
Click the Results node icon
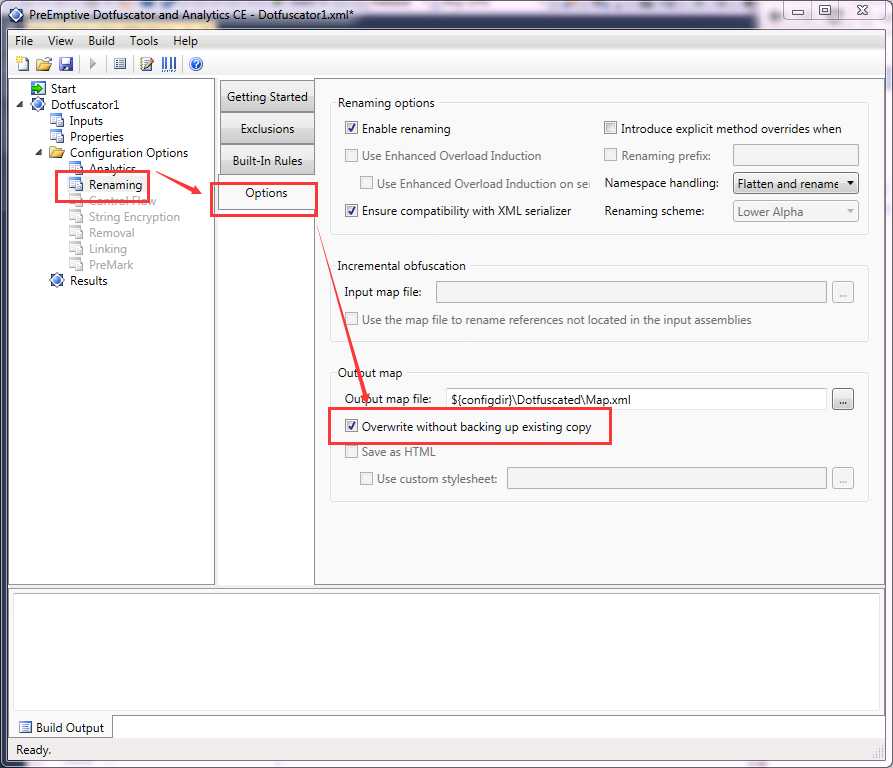57,280
